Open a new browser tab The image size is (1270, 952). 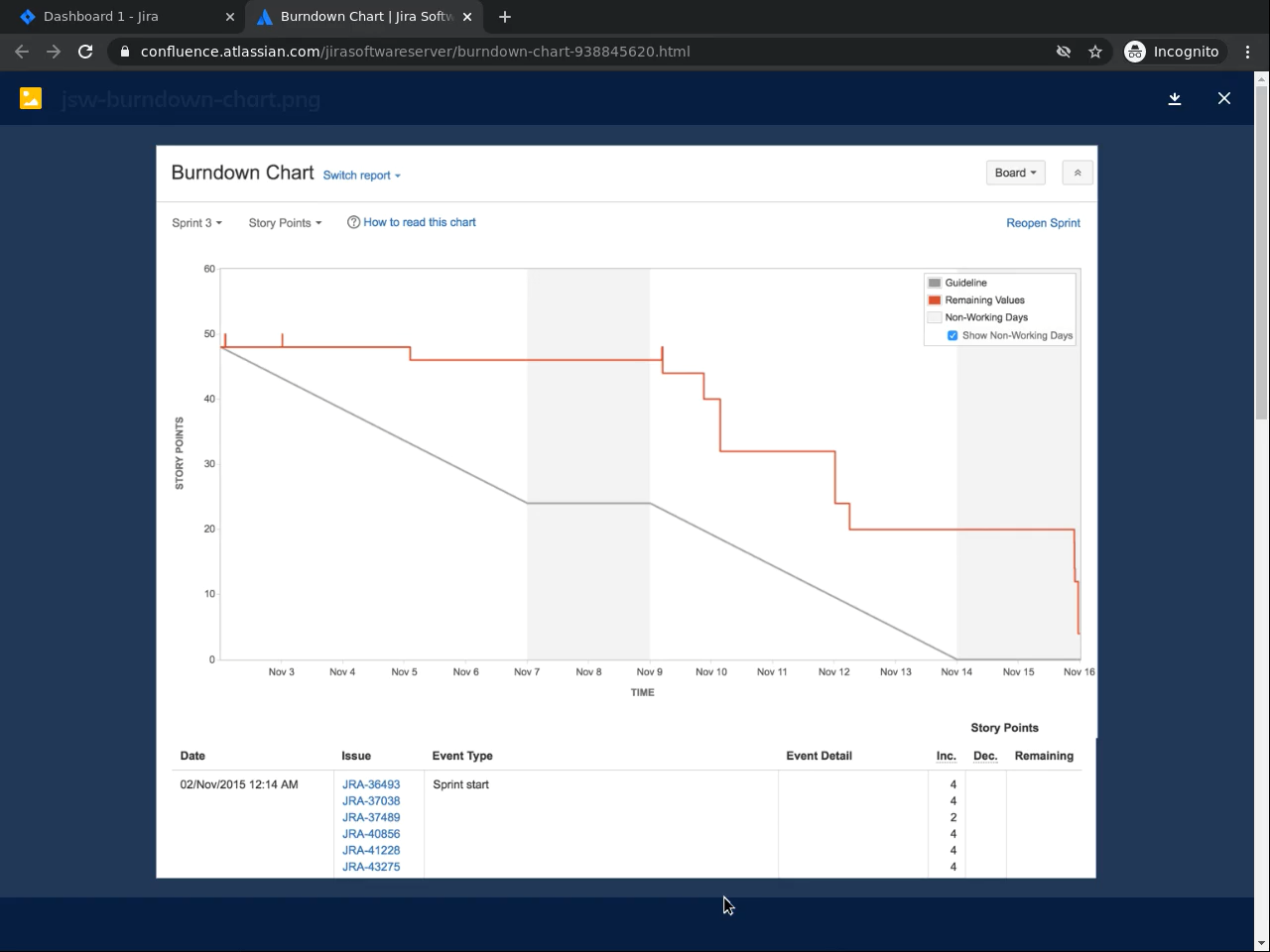click(x=505, y=17)
